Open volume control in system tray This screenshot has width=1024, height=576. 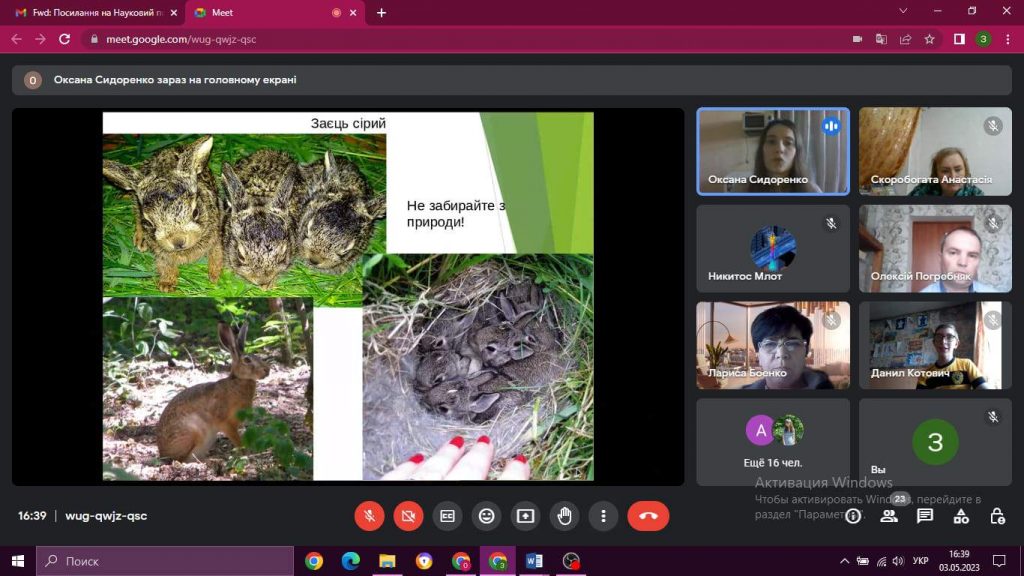click(x=899, y=561)
